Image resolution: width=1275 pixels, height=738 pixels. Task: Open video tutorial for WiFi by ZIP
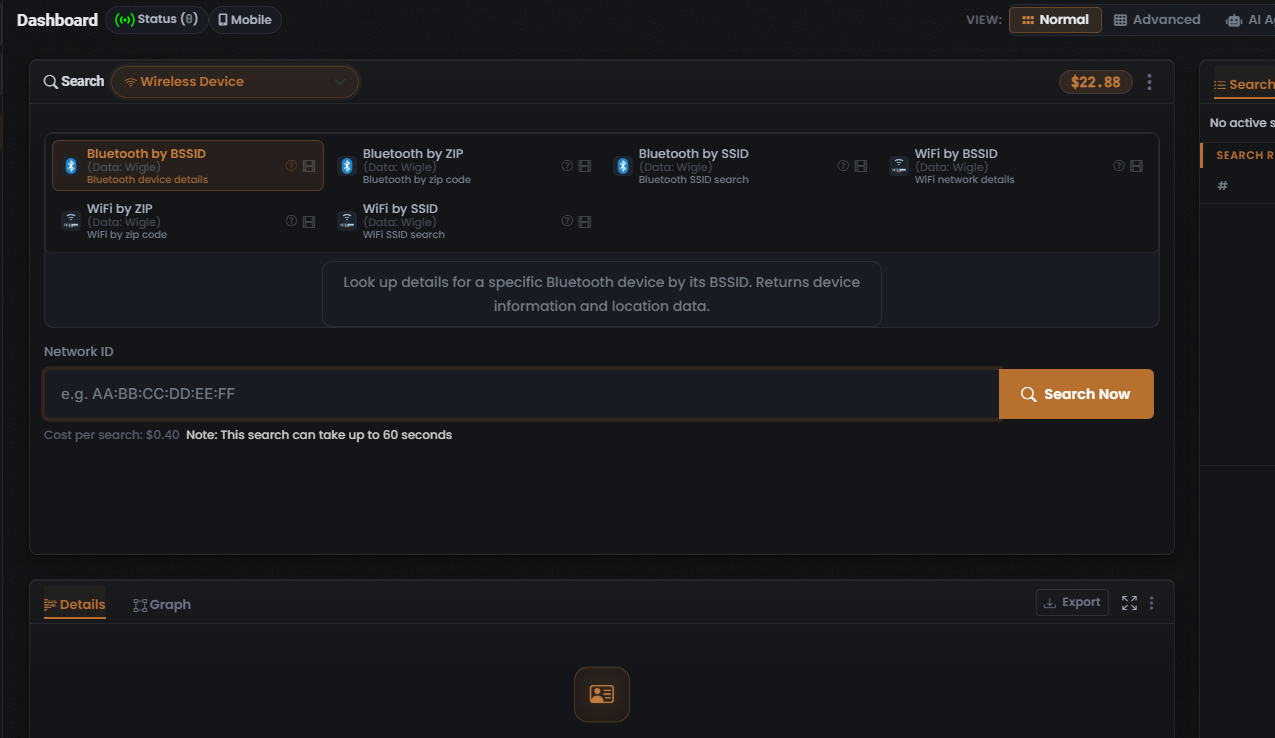[309, 221]
